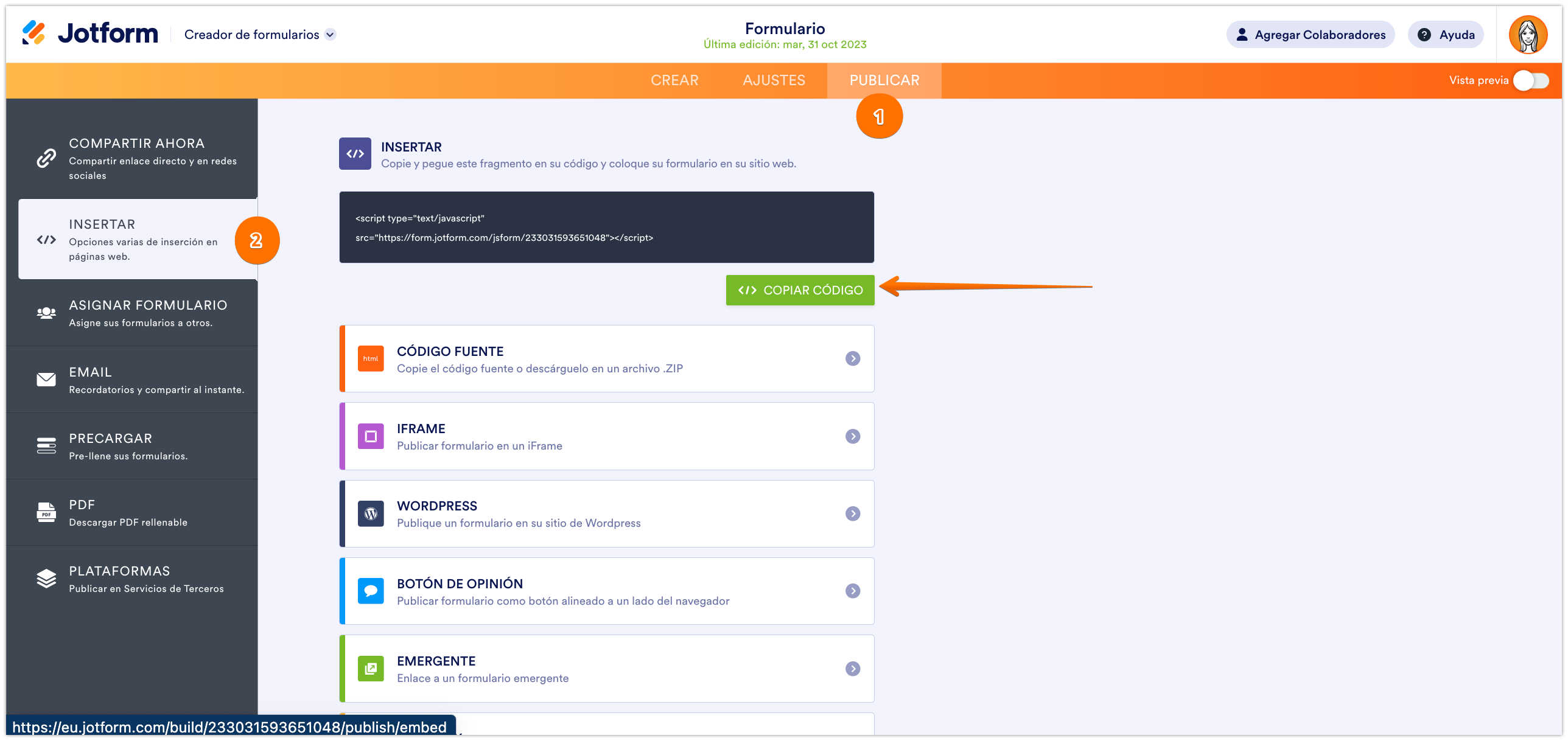Click the embed script code box
The image size is (1568, 741).
(606, 228)
